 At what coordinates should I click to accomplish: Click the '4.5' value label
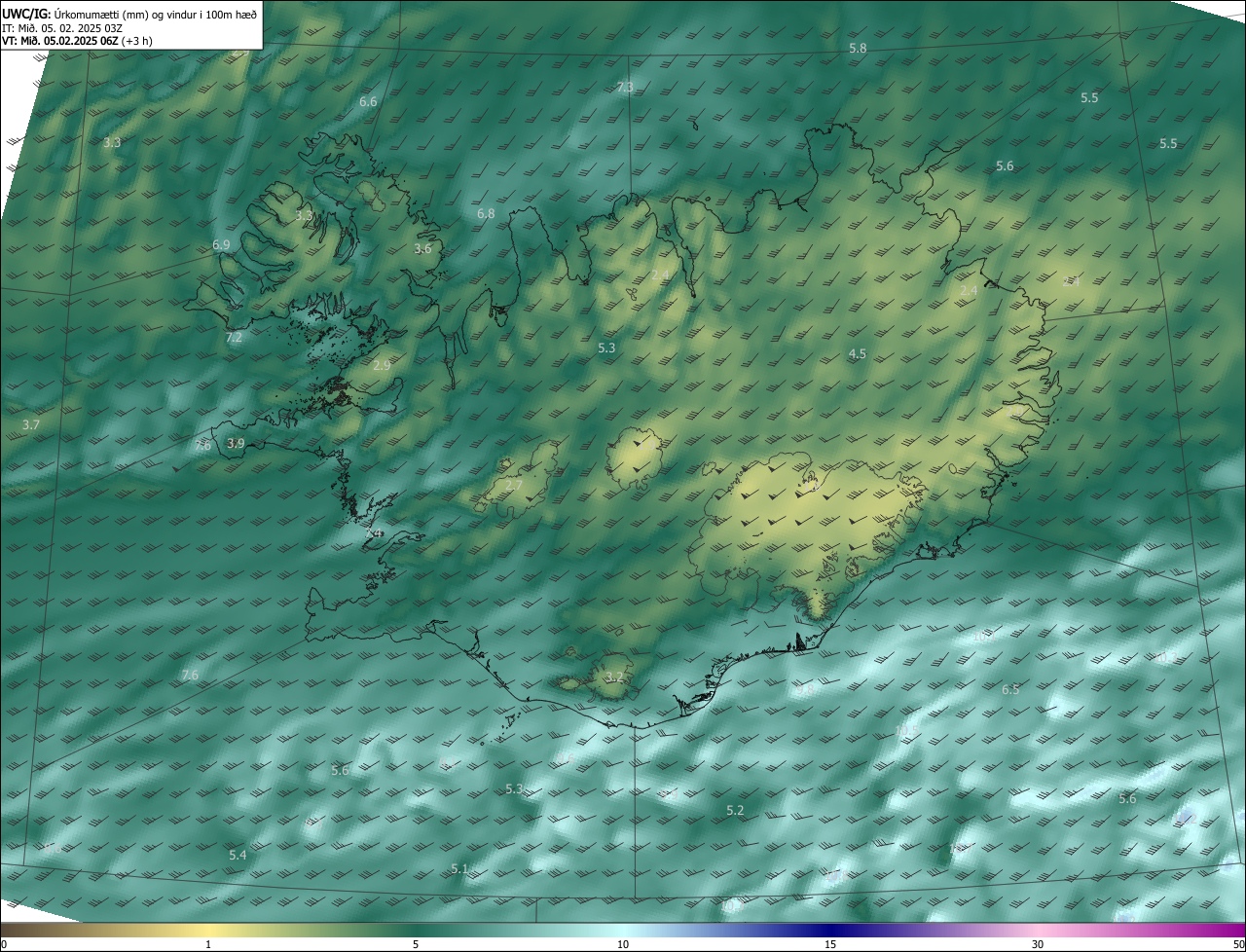coord(858,353)
